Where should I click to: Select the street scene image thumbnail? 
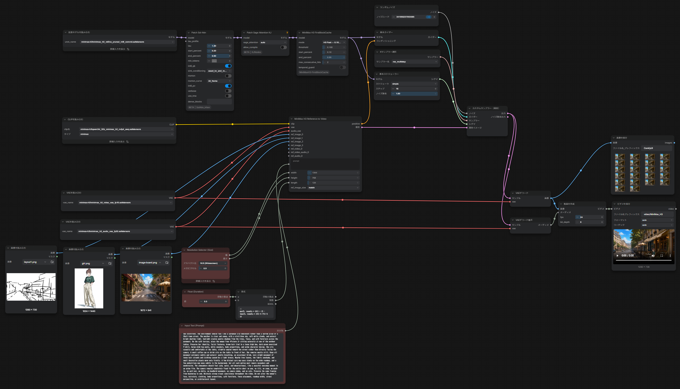click(146, 288)
